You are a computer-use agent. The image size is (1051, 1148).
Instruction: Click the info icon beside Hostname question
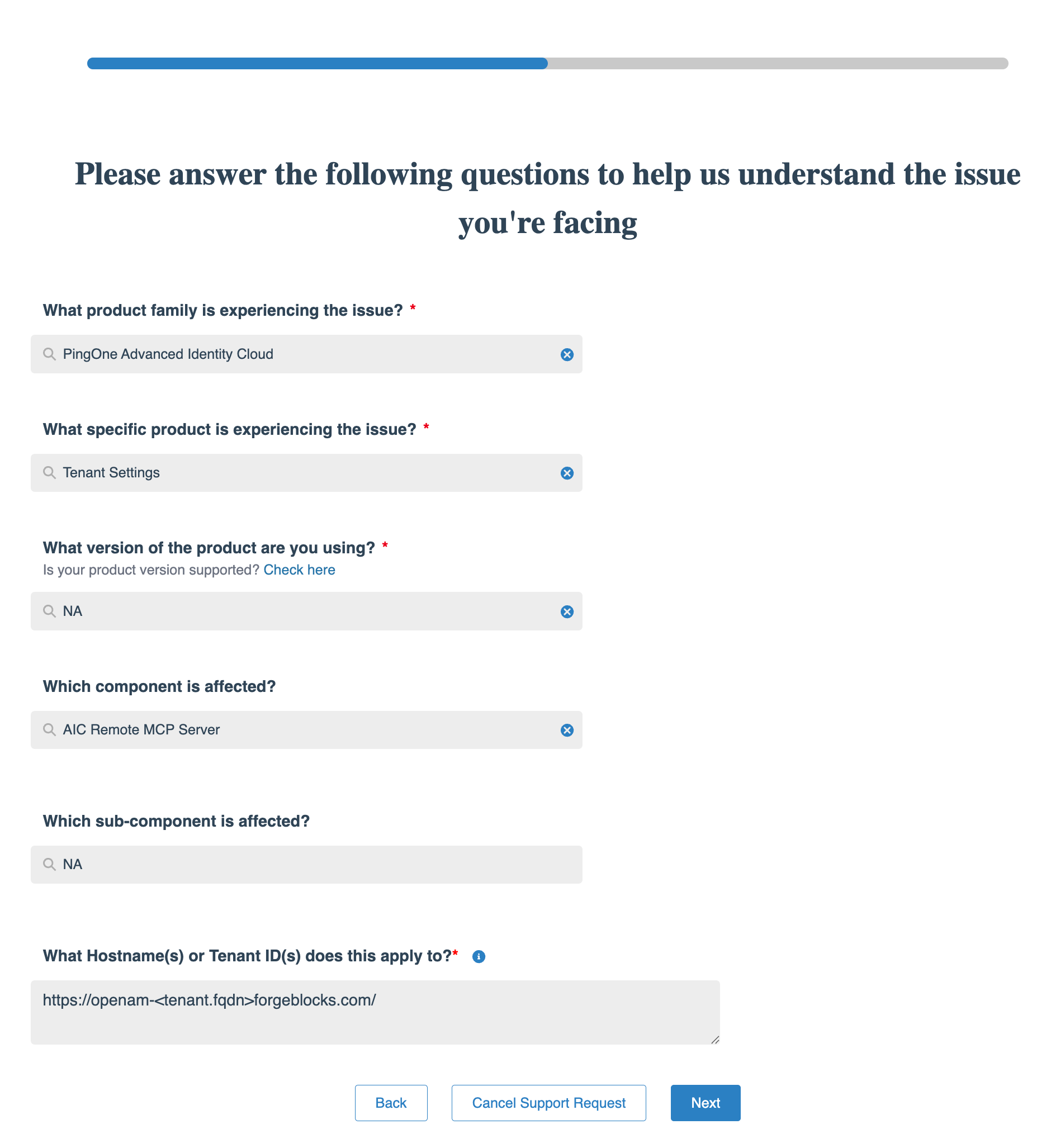click(479, 957)
